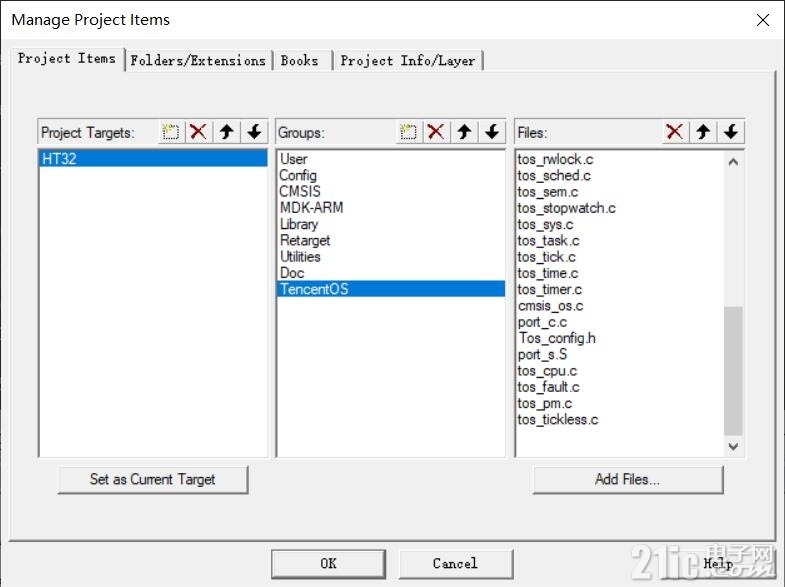The width and height of the screenshot is (785, 587).
Task: Open Project Info/Layer tab
Action: click(408, 61)
